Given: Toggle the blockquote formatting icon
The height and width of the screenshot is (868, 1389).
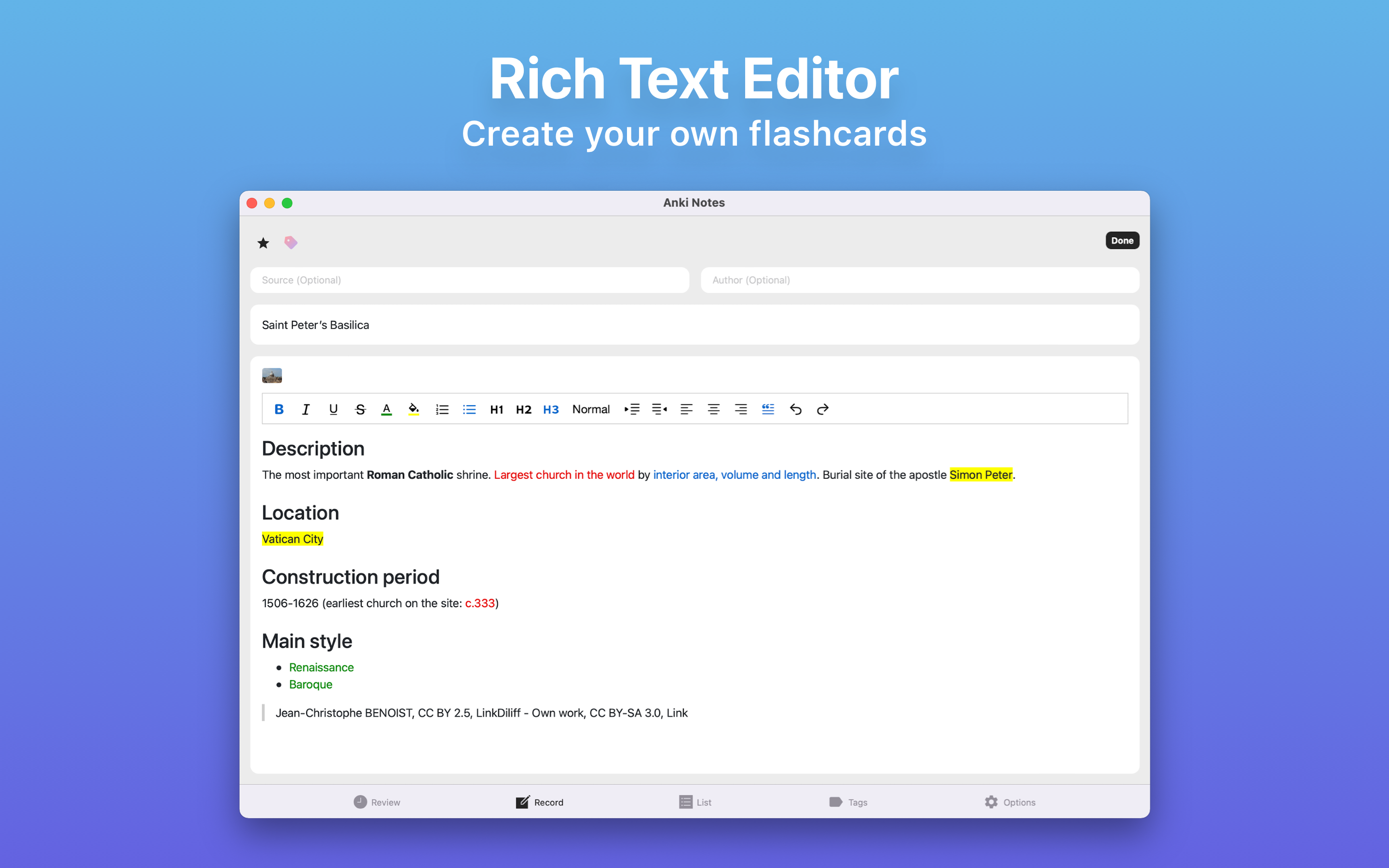Looking at the screenshot, I should coord(768,409).
